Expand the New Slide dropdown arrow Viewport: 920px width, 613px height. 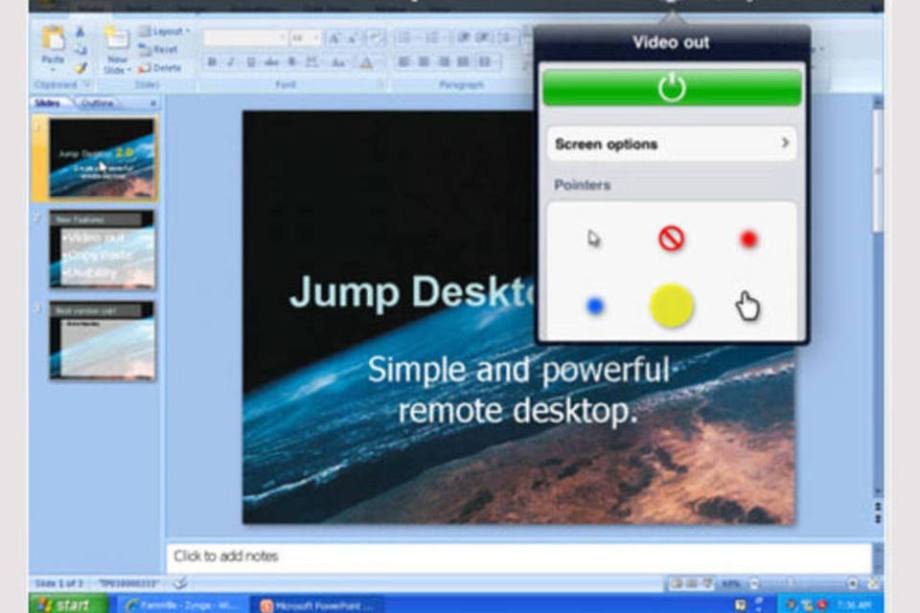(128, 70)
